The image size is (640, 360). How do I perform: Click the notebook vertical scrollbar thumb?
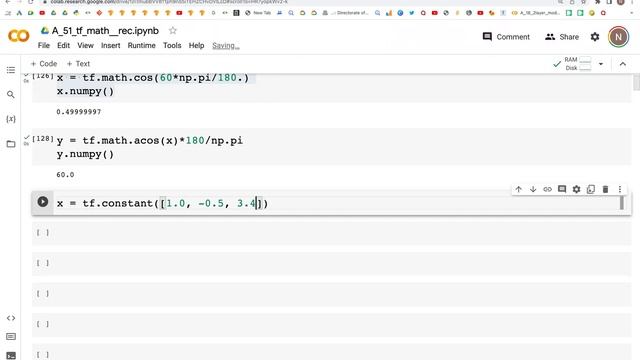pos(636,83)
